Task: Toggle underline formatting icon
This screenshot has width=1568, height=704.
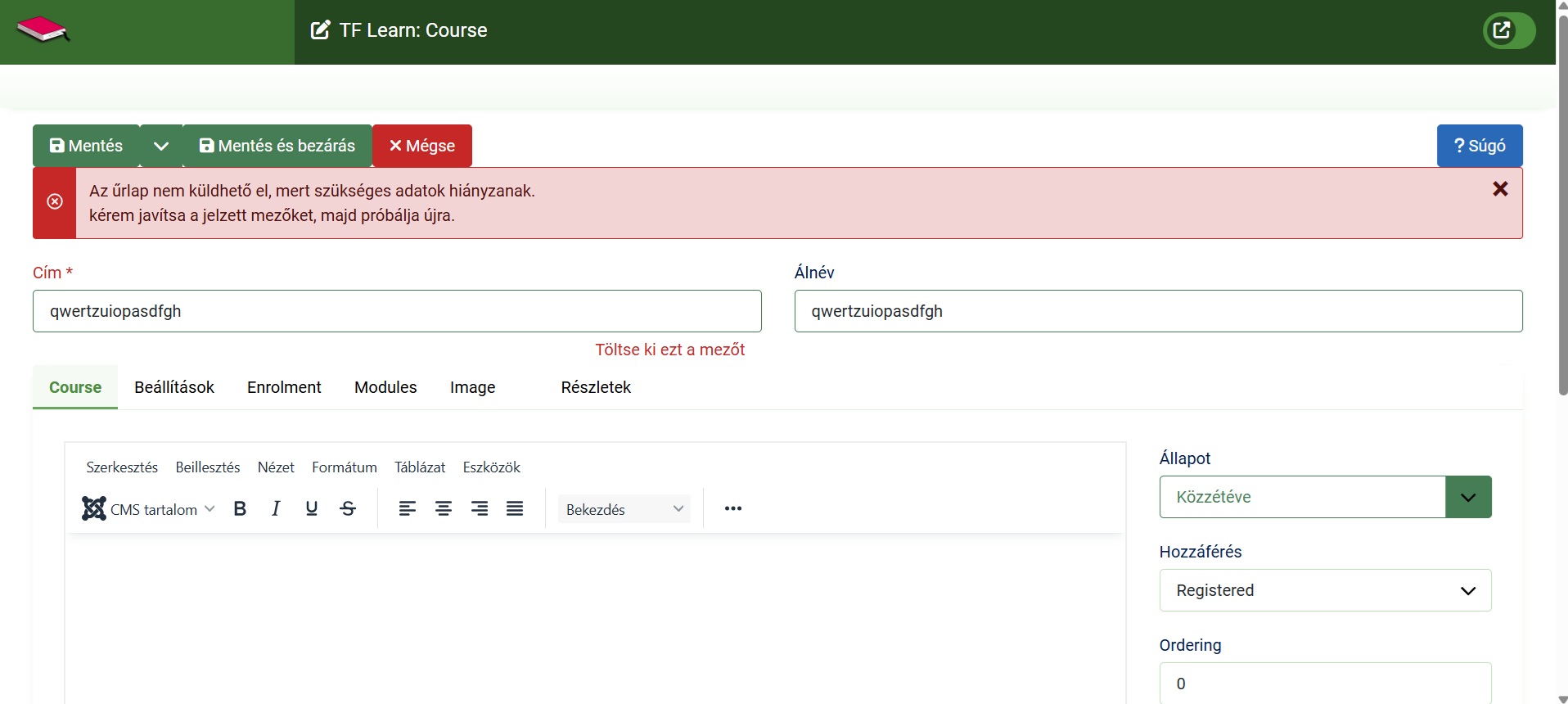Action: 312,509
